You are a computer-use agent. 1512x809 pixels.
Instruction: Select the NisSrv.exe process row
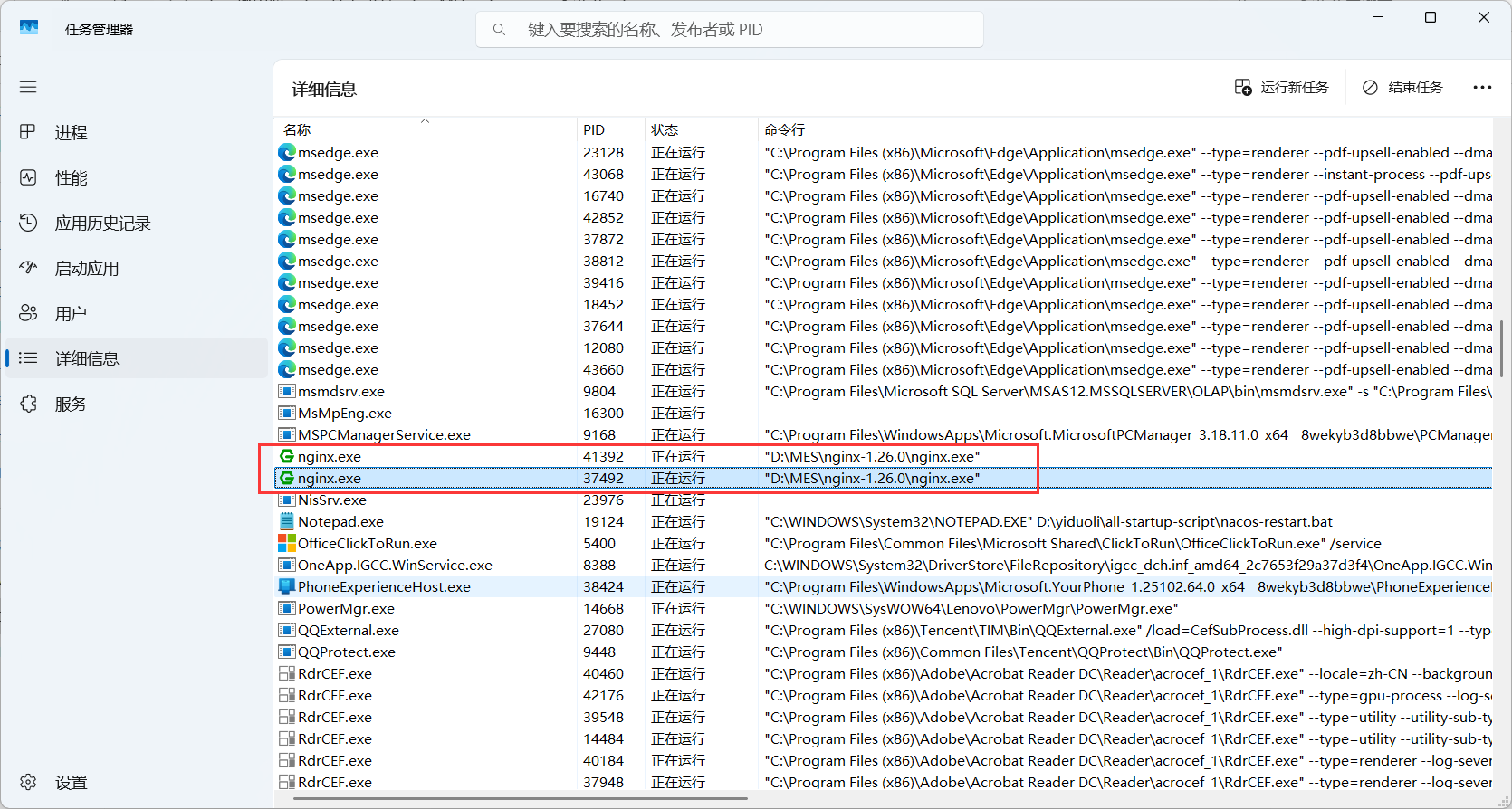pos(883,500)
